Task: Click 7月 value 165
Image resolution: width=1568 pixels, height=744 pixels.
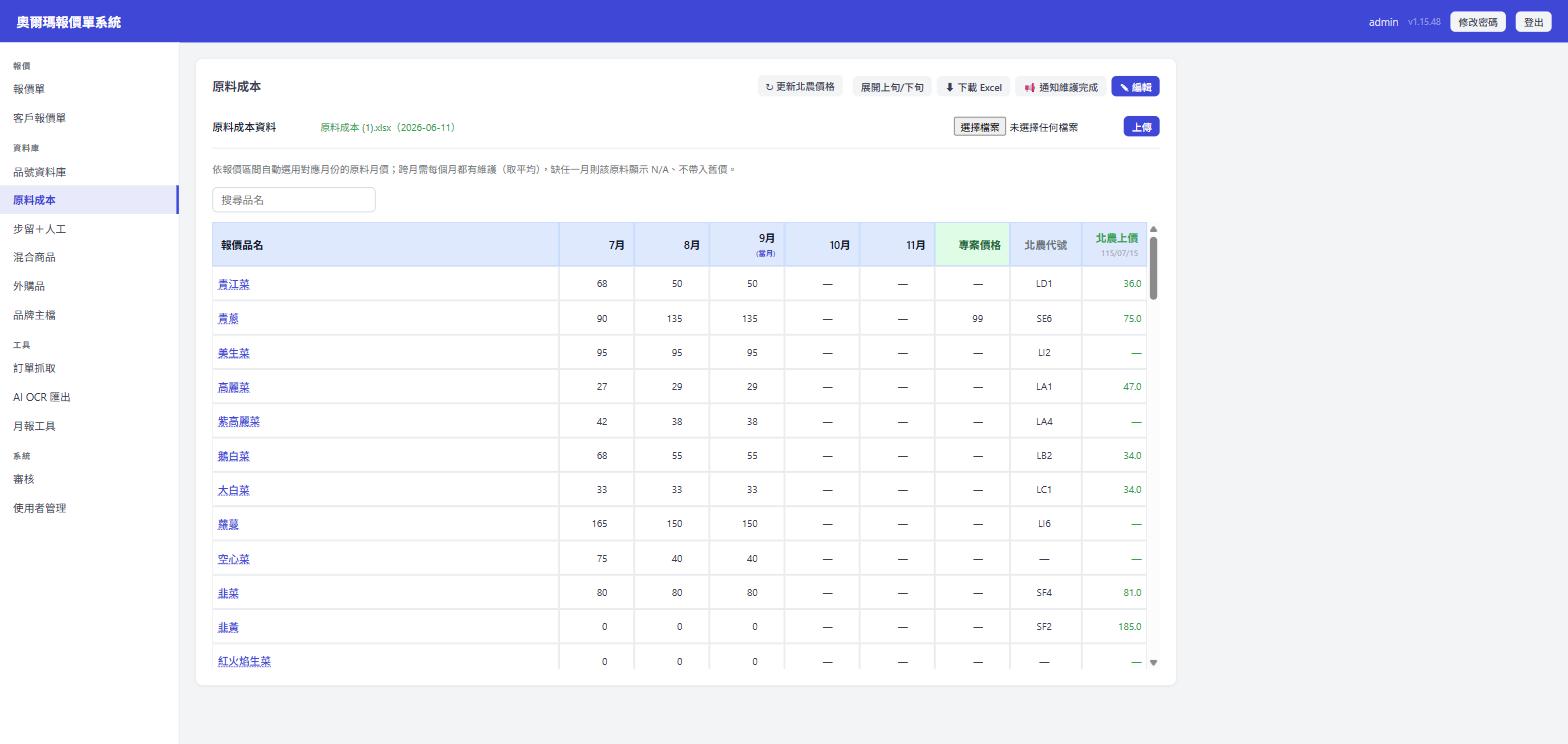Action: click(x=599, y=524)
